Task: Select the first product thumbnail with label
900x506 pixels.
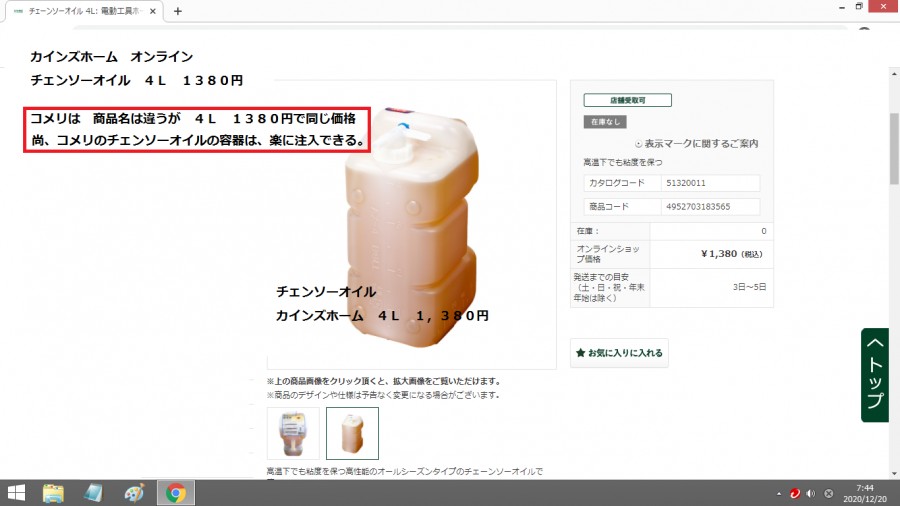Action: [x=293, y=433]
